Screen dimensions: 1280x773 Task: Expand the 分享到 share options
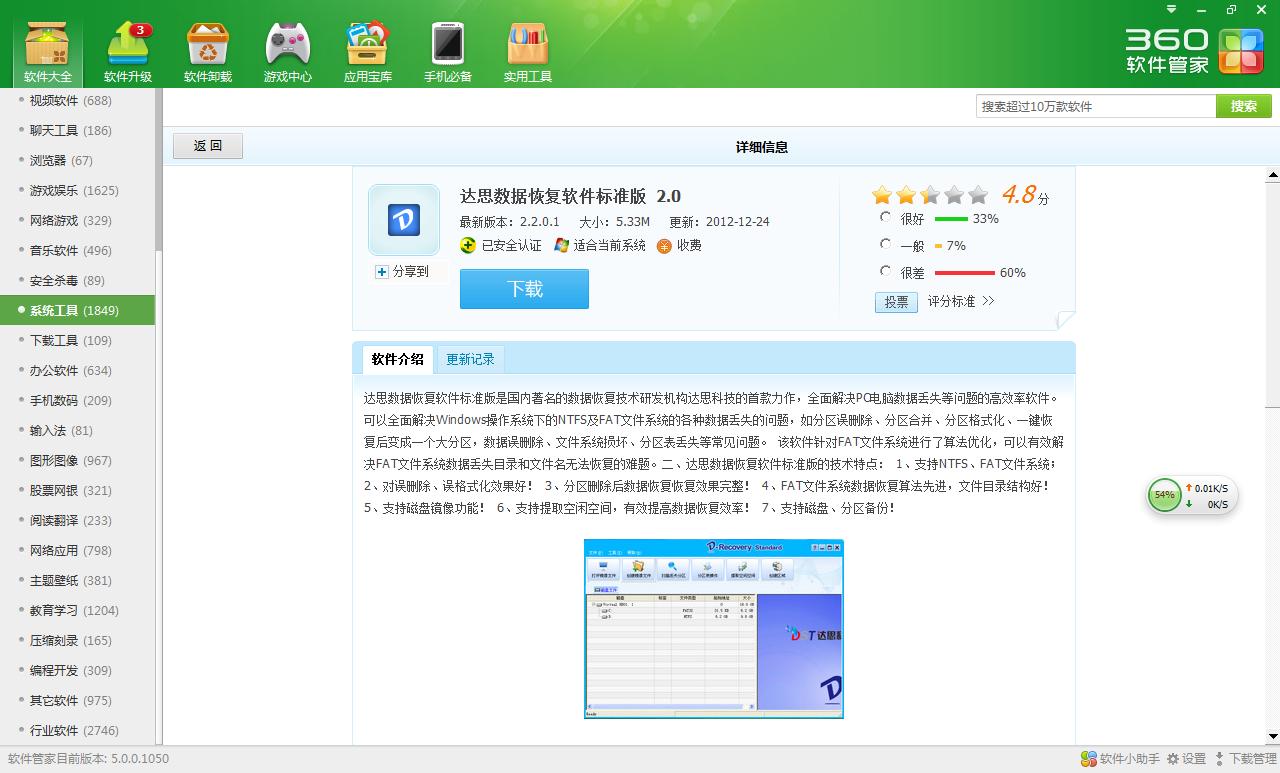point(400,272)
